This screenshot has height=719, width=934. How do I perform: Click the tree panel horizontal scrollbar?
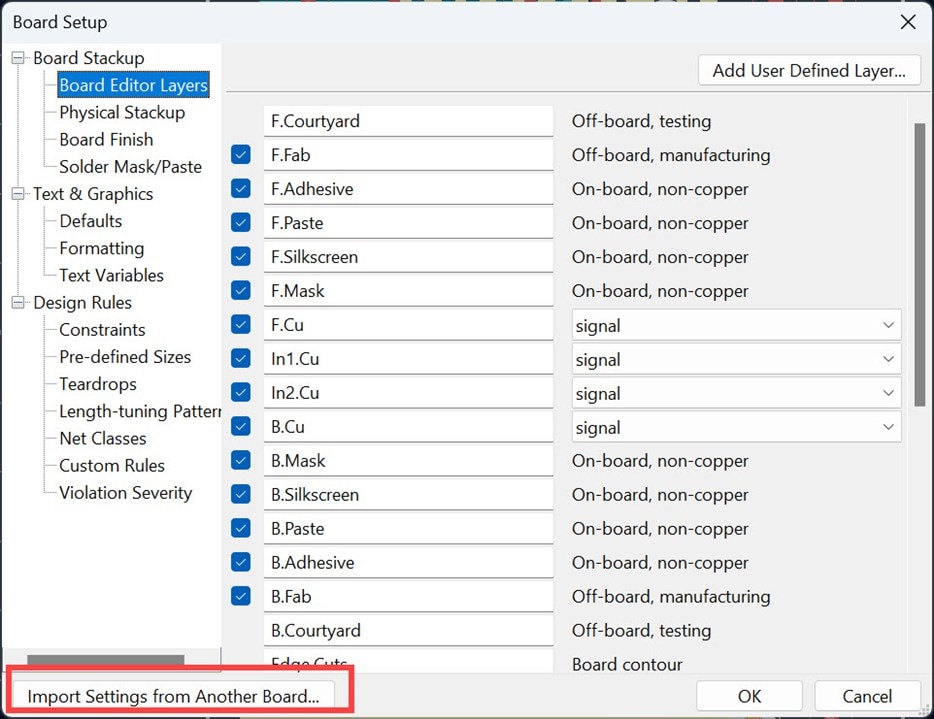tap(105, 659)
